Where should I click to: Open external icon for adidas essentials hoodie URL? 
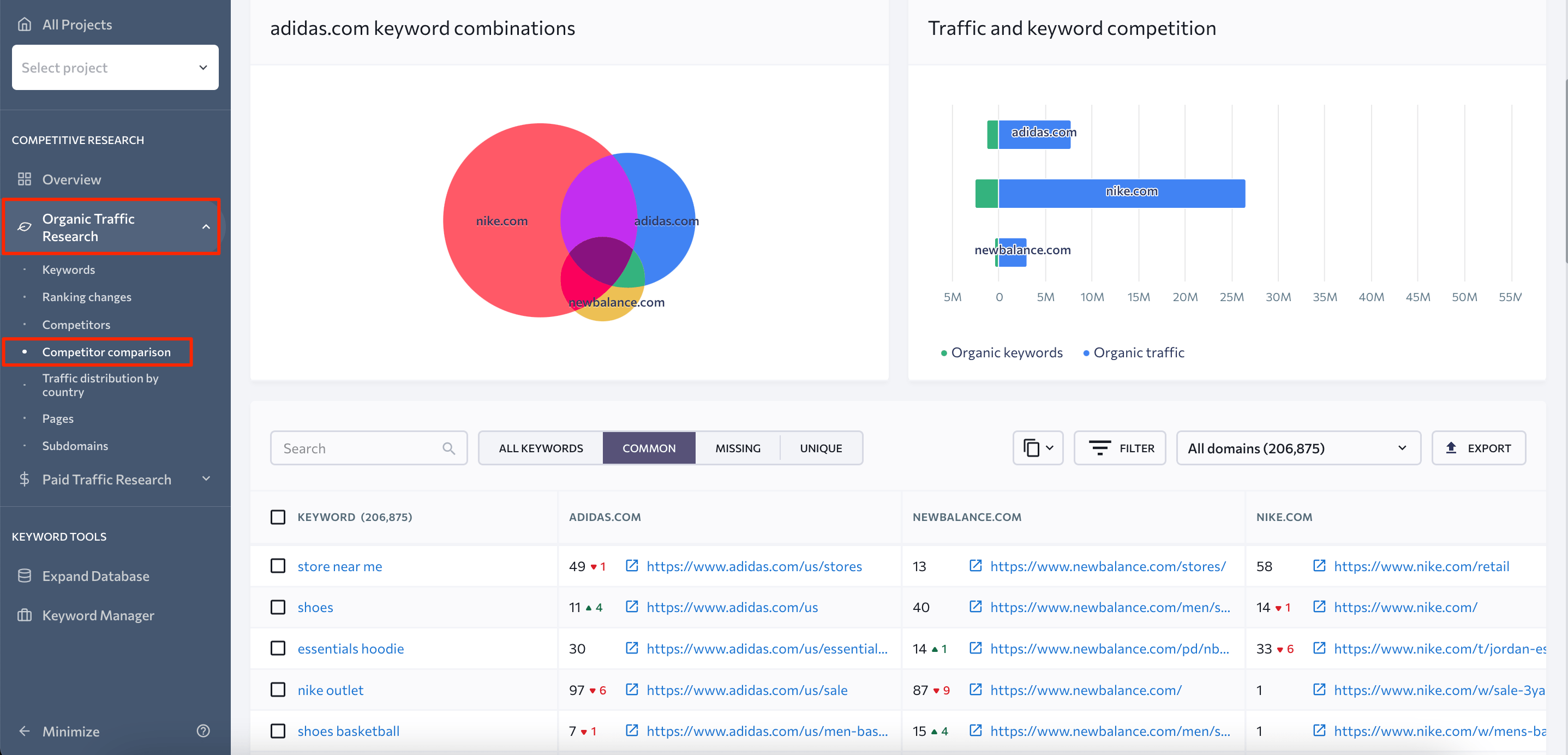coord(632,648)
